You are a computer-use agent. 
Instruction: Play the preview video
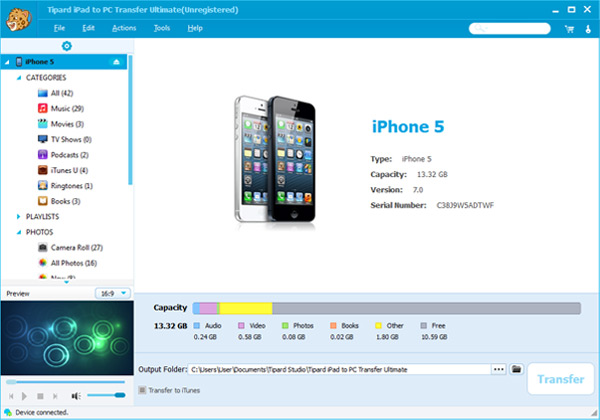pos(24,396)
